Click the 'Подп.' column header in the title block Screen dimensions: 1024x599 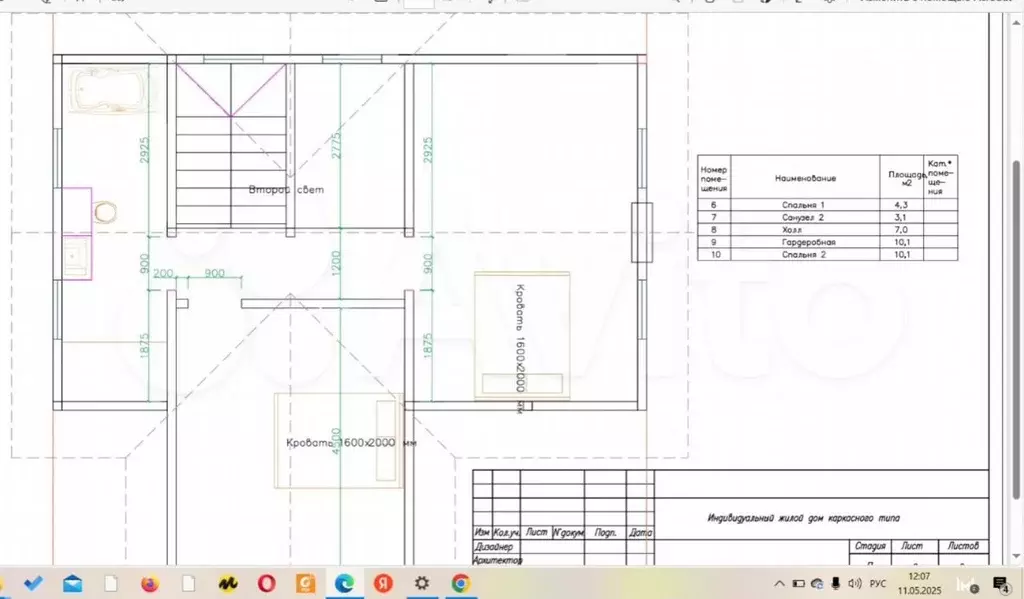point(605,532)
